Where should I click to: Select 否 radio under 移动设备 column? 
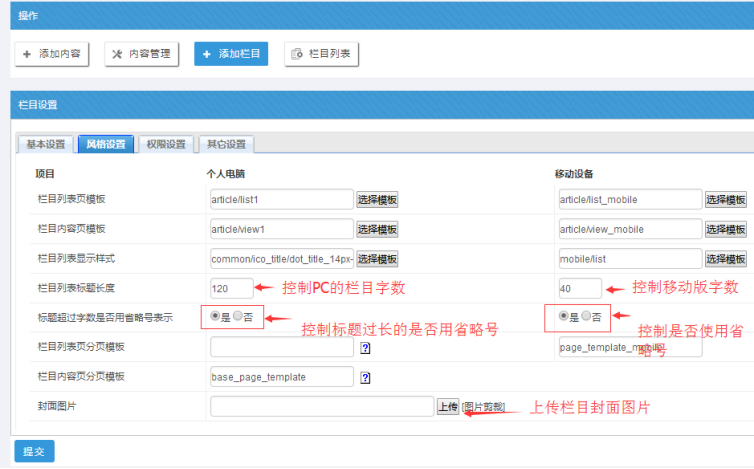(586, 317)
